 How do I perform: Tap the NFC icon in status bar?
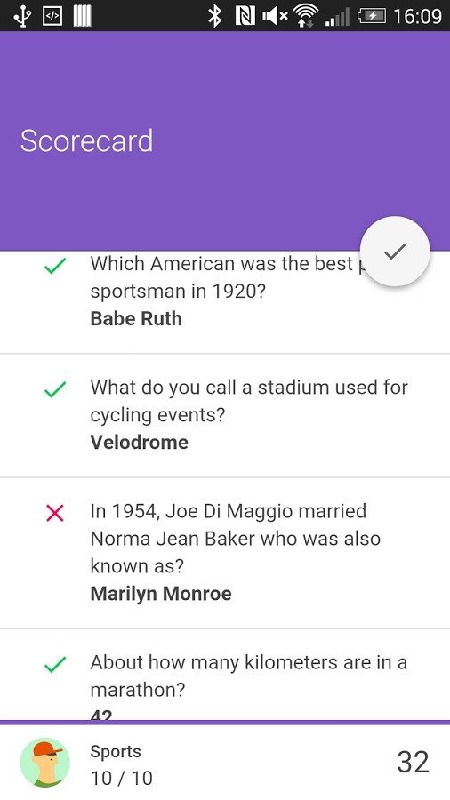245,16
